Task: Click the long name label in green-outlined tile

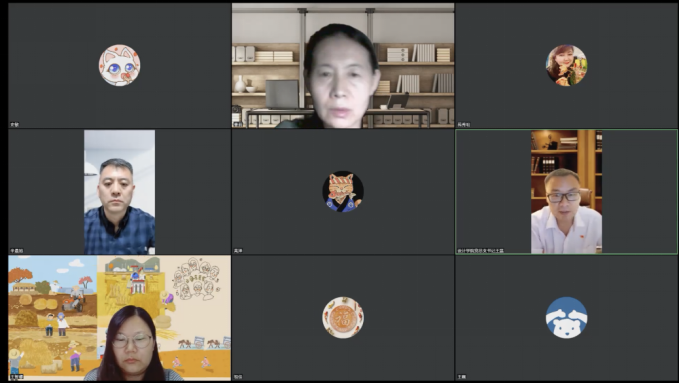Action: click(481, 251)
